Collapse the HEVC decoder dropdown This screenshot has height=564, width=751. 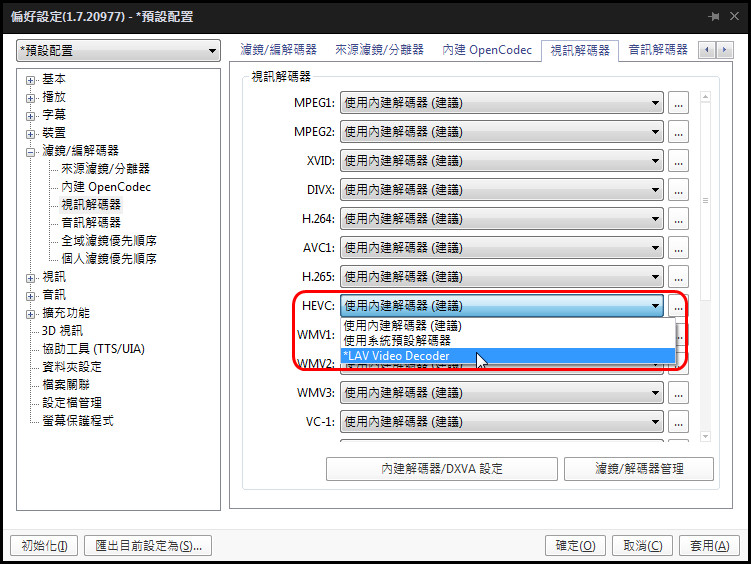(501, 305)
